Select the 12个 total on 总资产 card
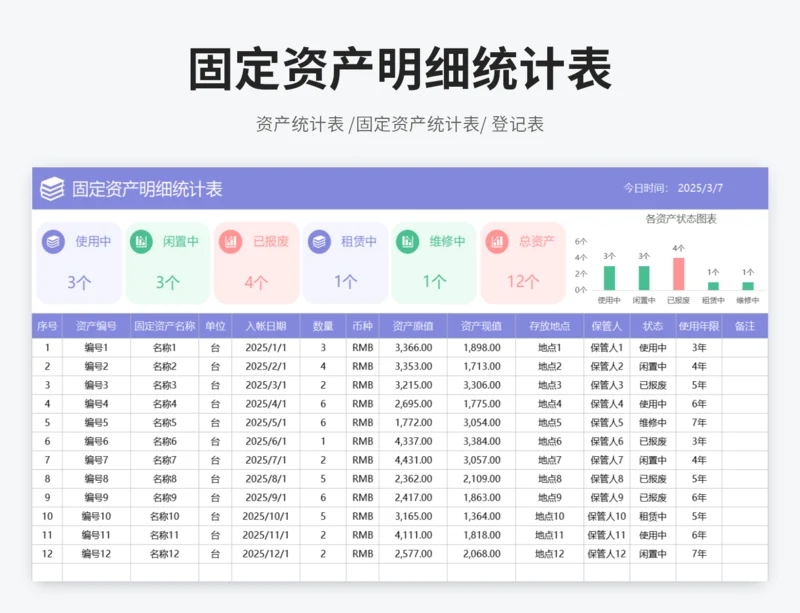800x613 pixels. click(523, 281)
